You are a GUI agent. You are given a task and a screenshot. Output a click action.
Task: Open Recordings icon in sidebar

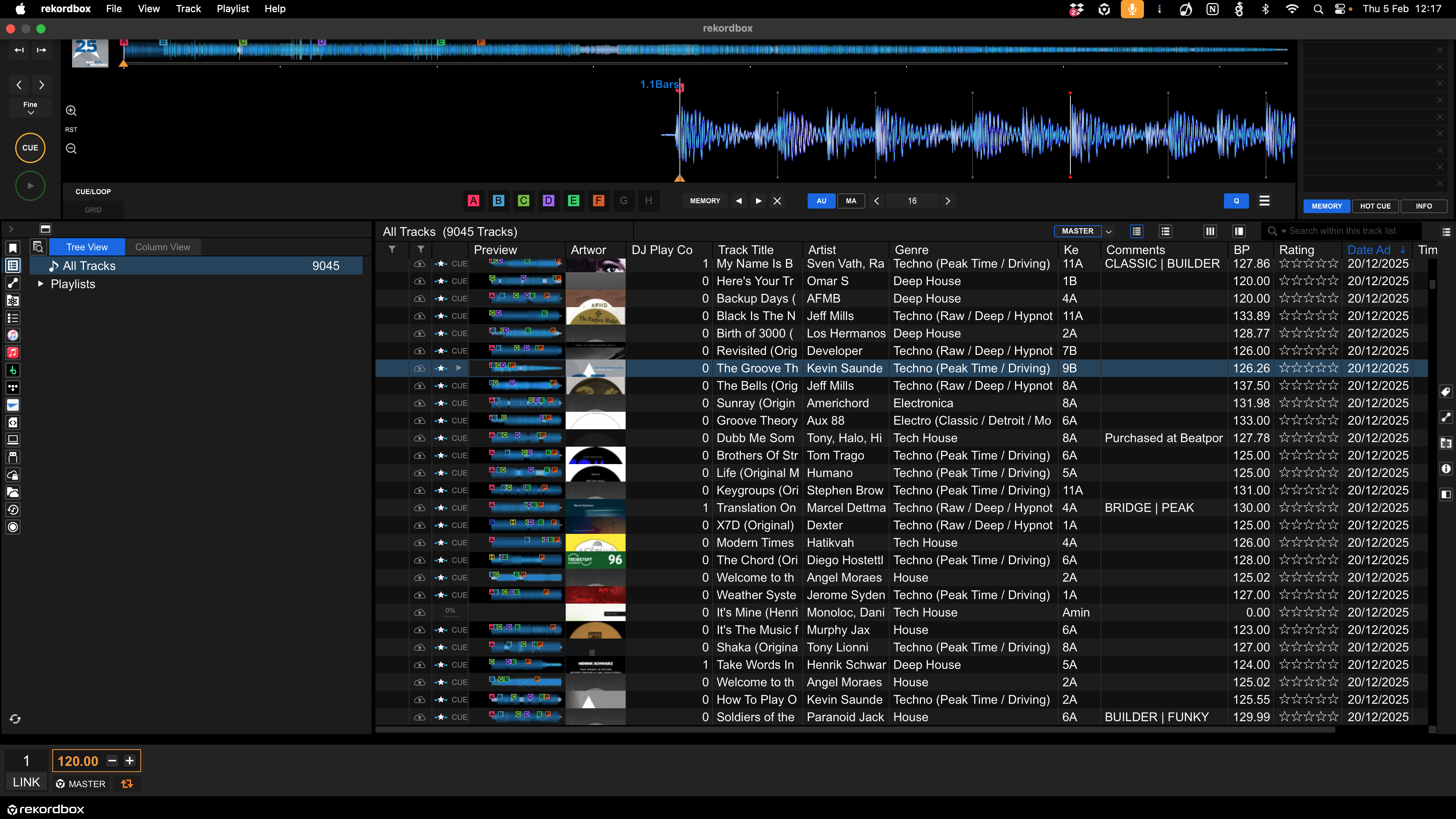[13, 527]
